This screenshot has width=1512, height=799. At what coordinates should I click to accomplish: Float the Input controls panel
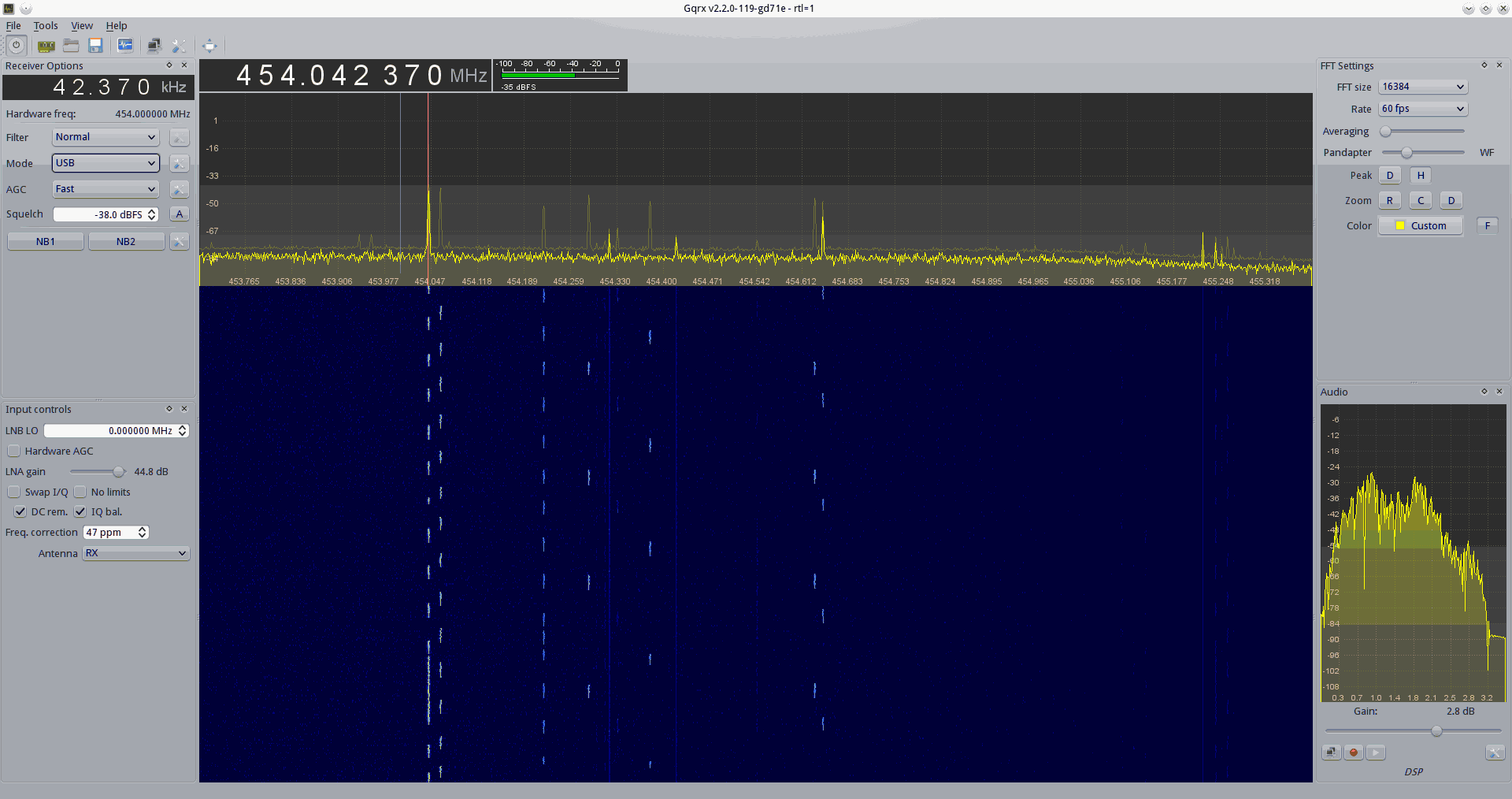point(169,409)
